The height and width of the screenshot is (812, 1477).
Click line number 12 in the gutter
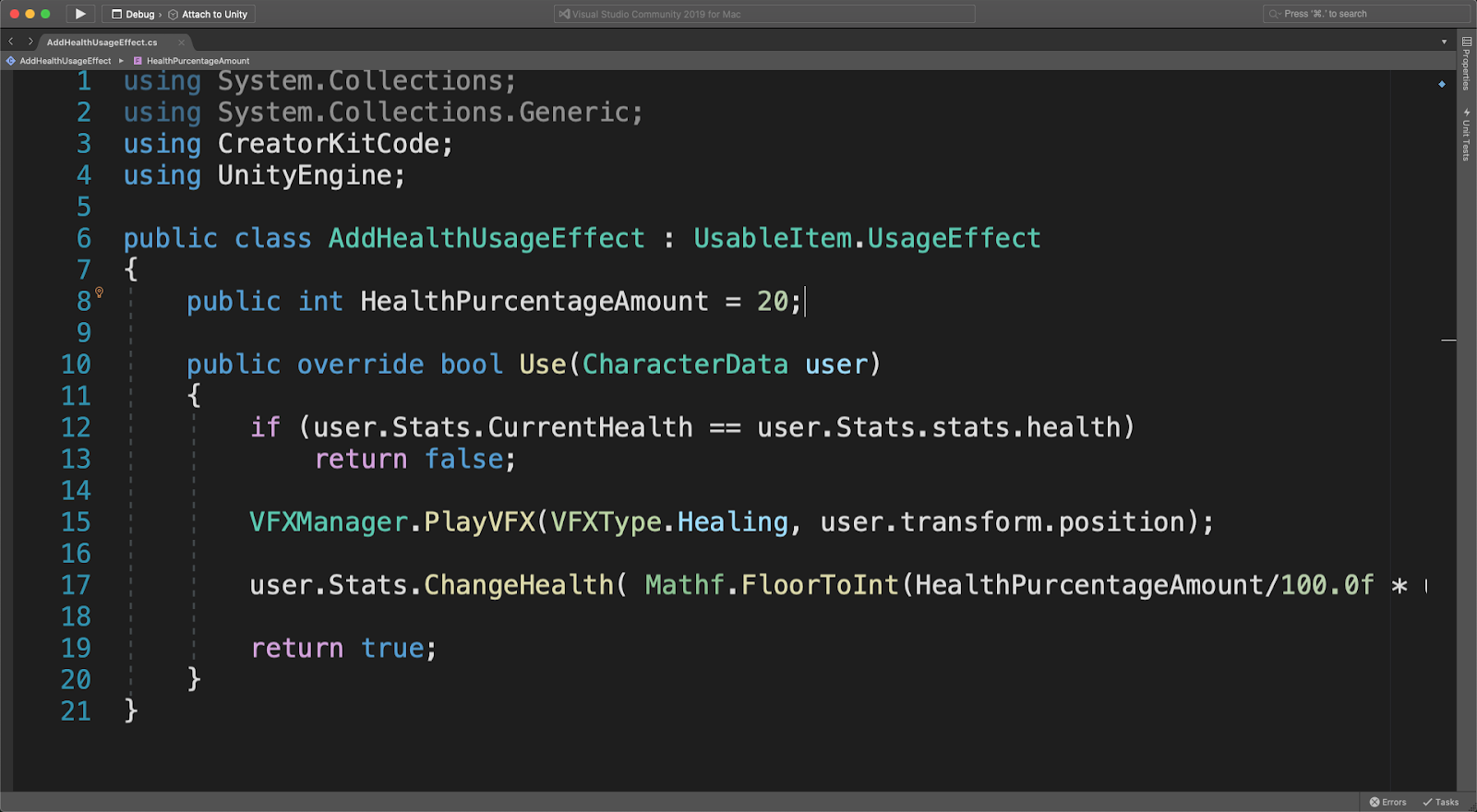click(x=76, y=427)
